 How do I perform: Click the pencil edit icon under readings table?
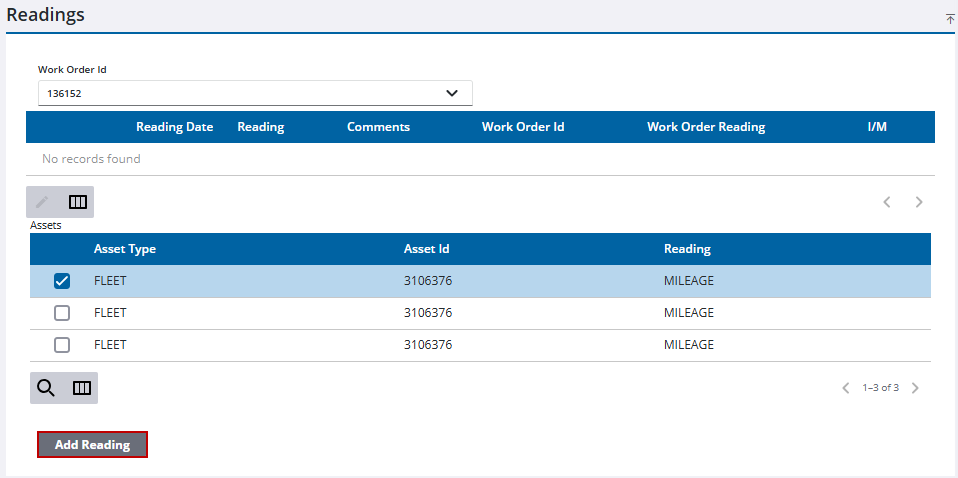42,202
